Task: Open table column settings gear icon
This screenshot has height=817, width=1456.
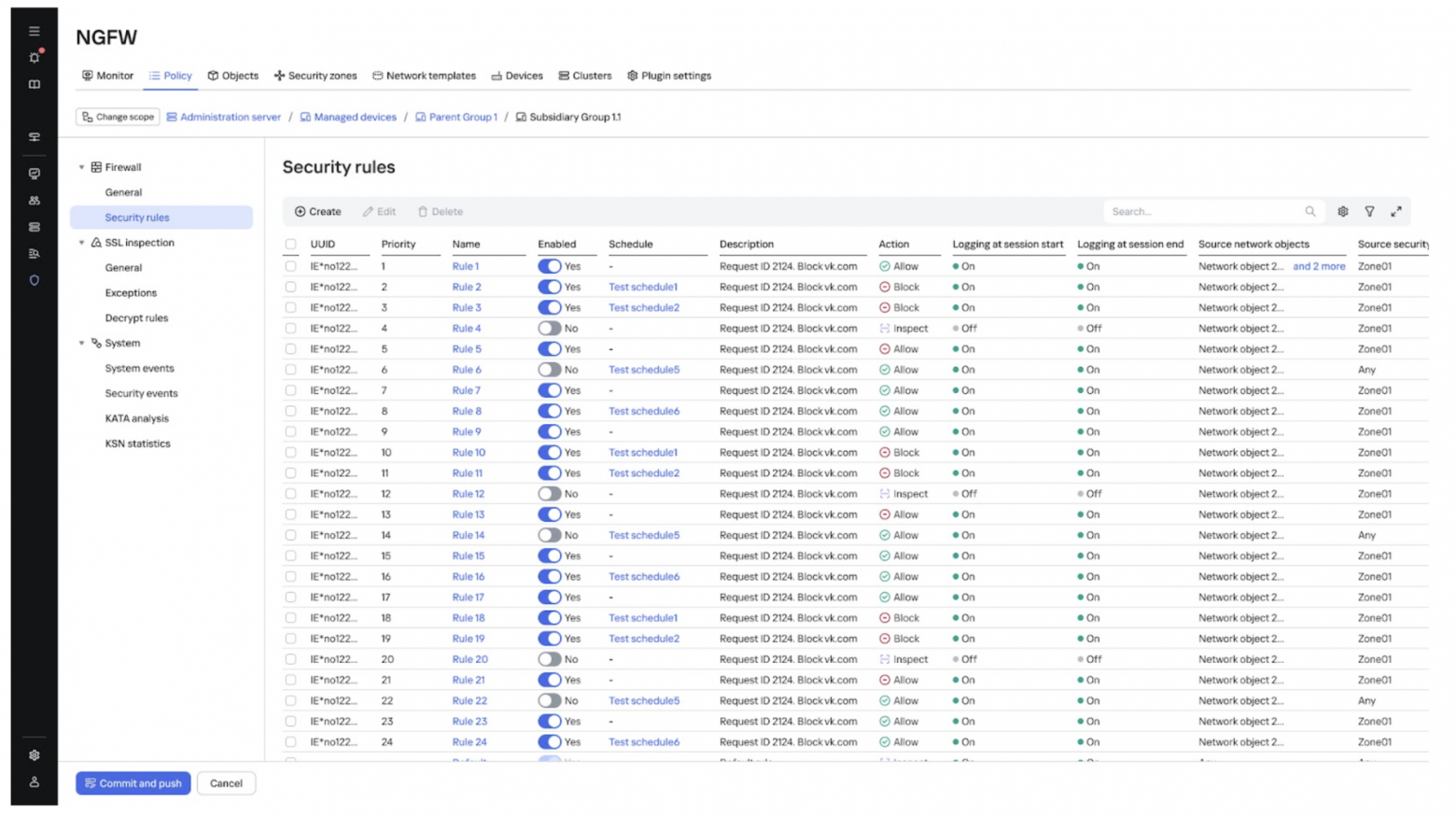Action: [x=1342, y=212]
